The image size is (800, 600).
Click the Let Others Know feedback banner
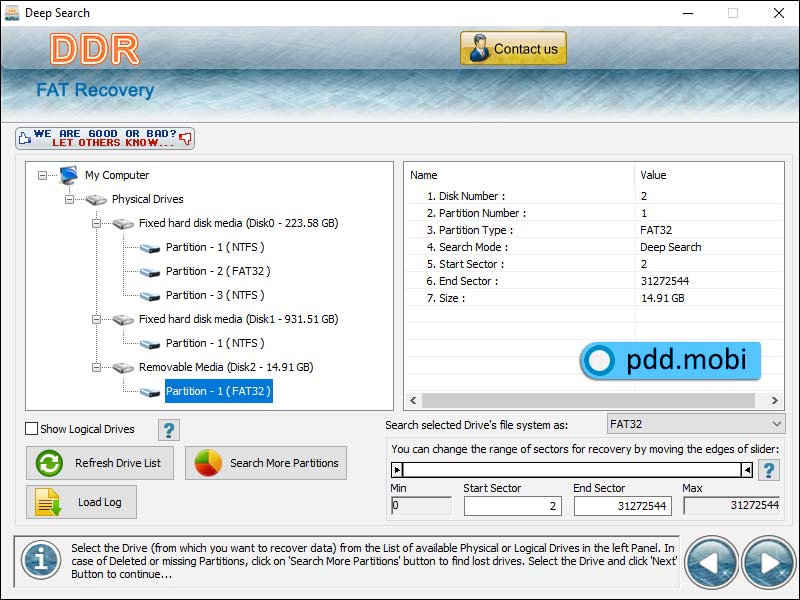(104, 137)
